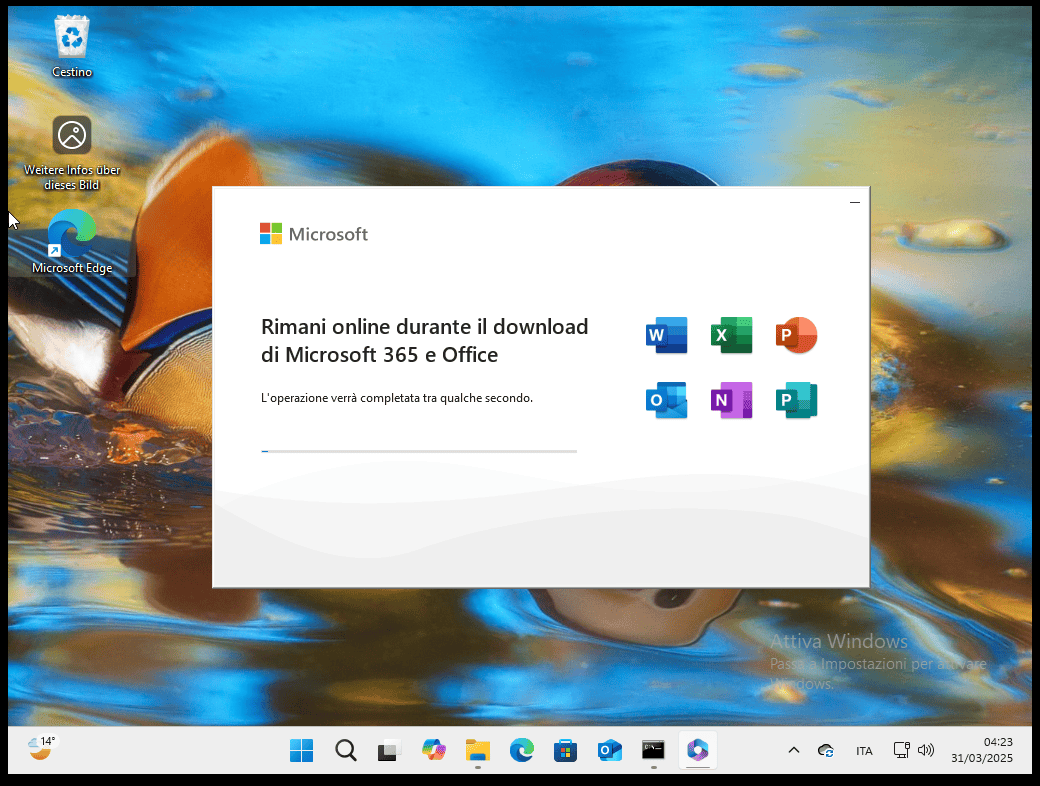Click the Excel icon in the installer
This screenshot has width=1040, height=786.
tap(731, 335)
